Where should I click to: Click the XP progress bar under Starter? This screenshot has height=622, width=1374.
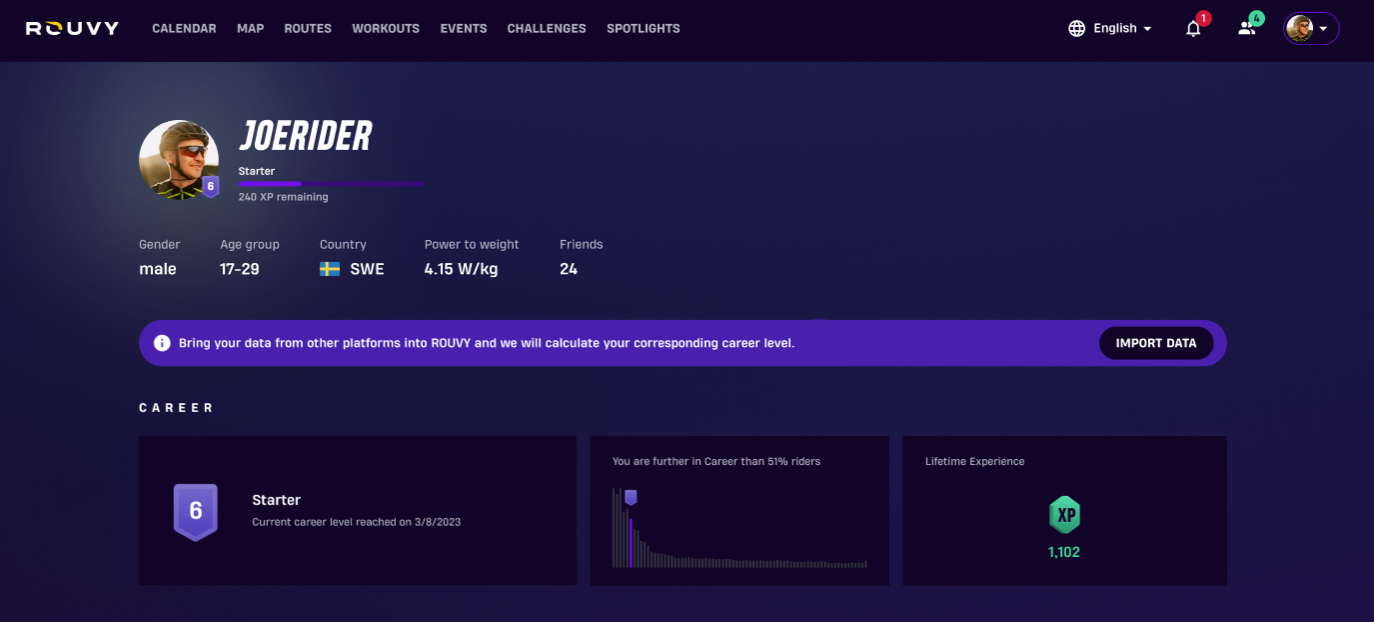pyautogui.click(x=331, y=184)
